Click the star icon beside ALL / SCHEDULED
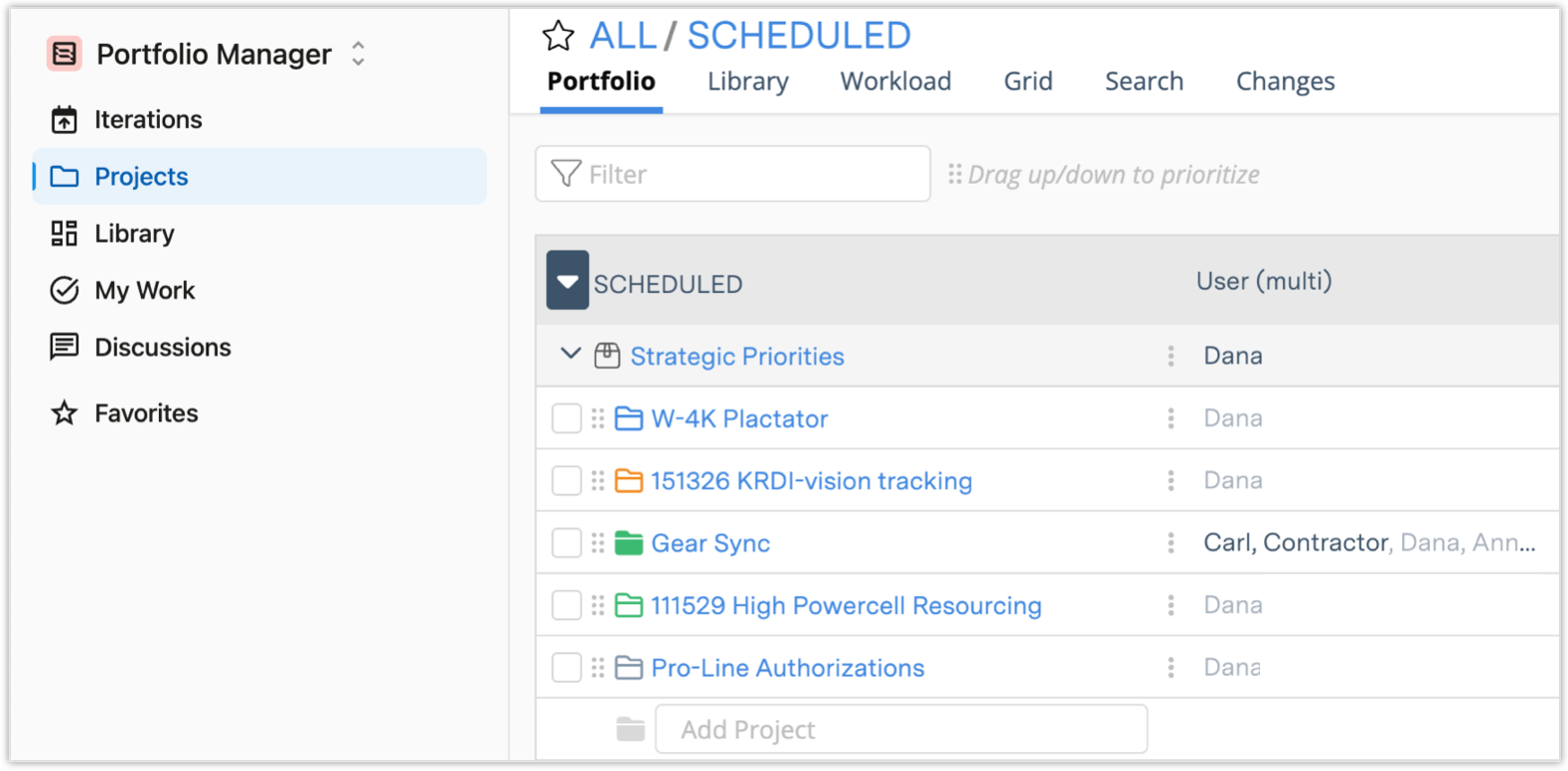Viewport: 1568px width, 771px height. point(558,37)
